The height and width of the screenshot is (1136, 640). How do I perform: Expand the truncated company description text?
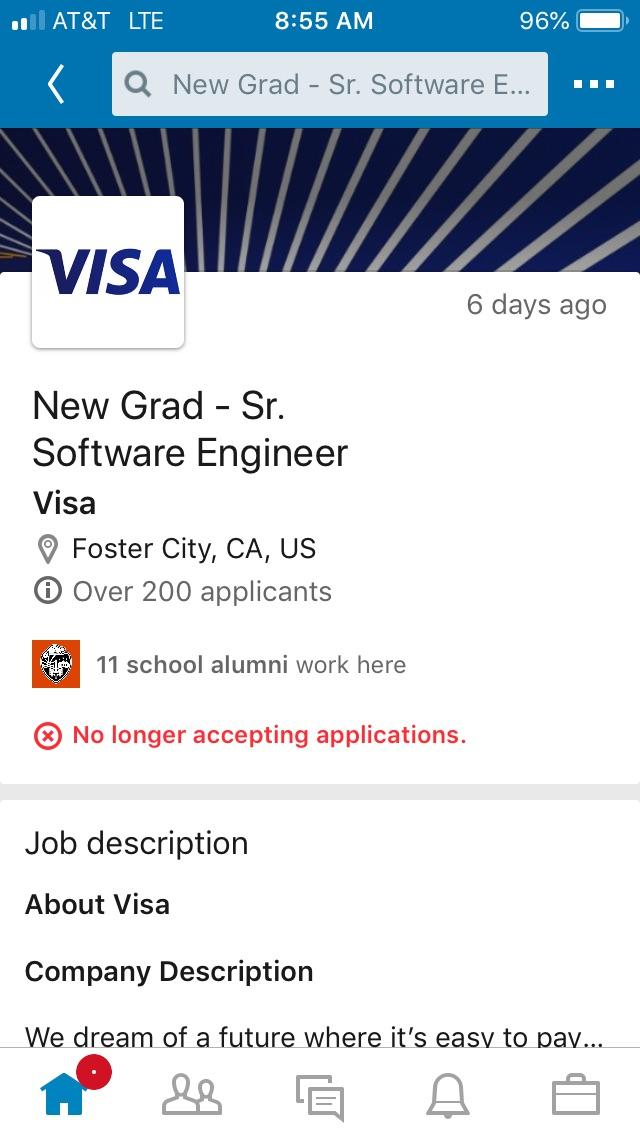[314, 1037]
